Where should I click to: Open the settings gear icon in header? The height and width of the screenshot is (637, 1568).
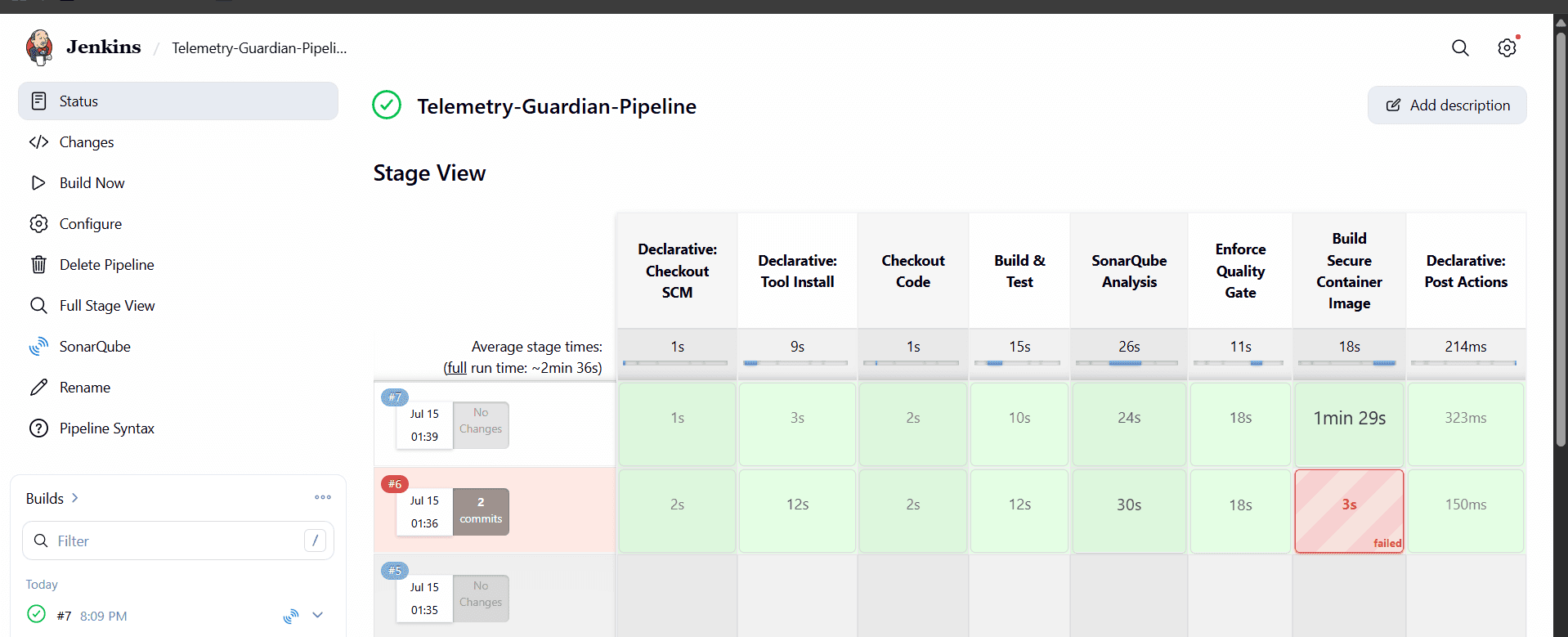1507,48
